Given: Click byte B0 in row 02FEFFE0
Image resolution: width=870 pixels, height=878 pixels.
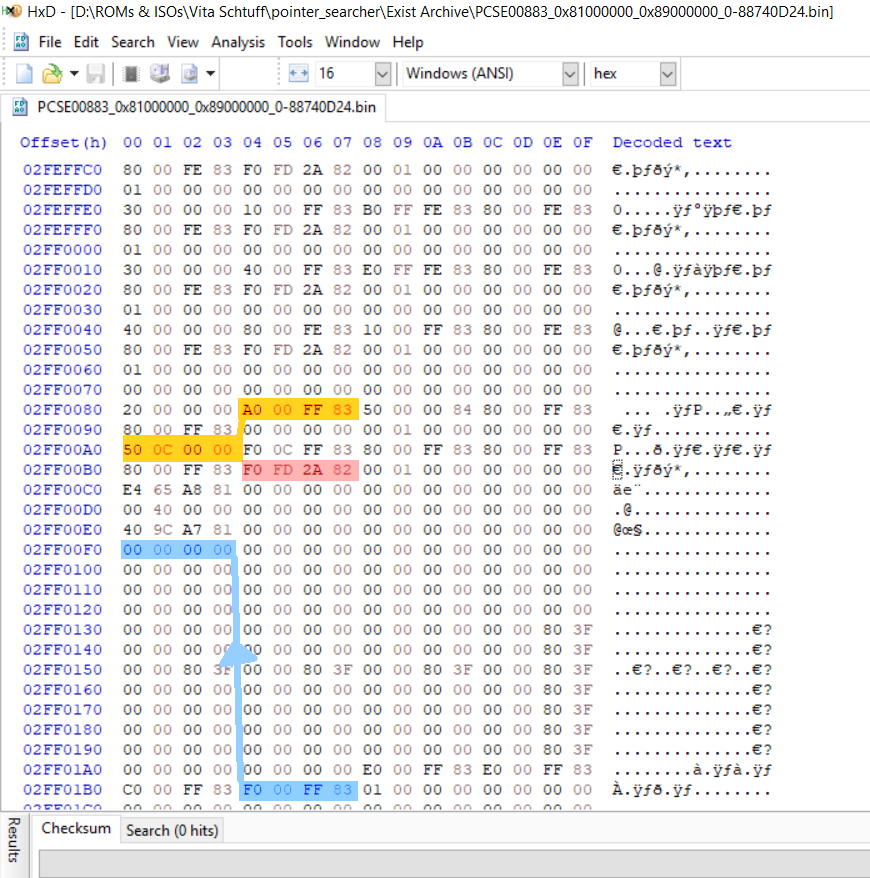Looking at the screenshot, I should [372, 210].
